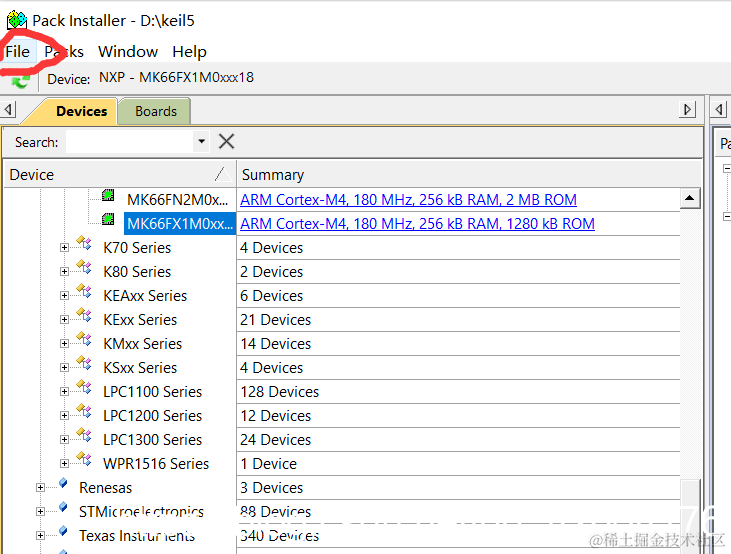
Task: Click the series icon beside WPR1516 Series
Action: coord(84,459)
